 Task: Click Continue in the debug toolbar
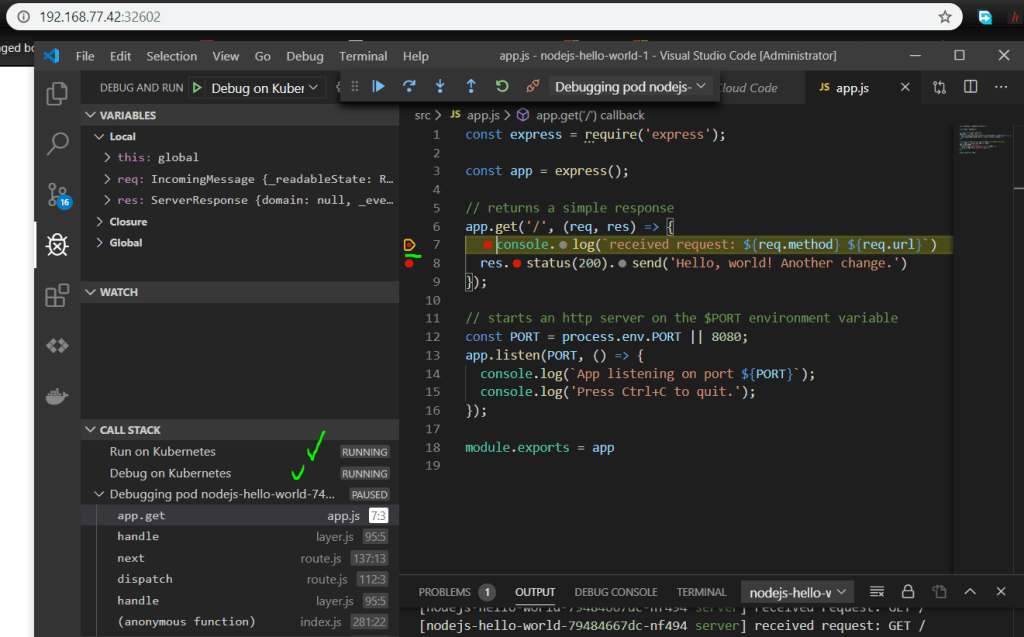click(378, 87)
